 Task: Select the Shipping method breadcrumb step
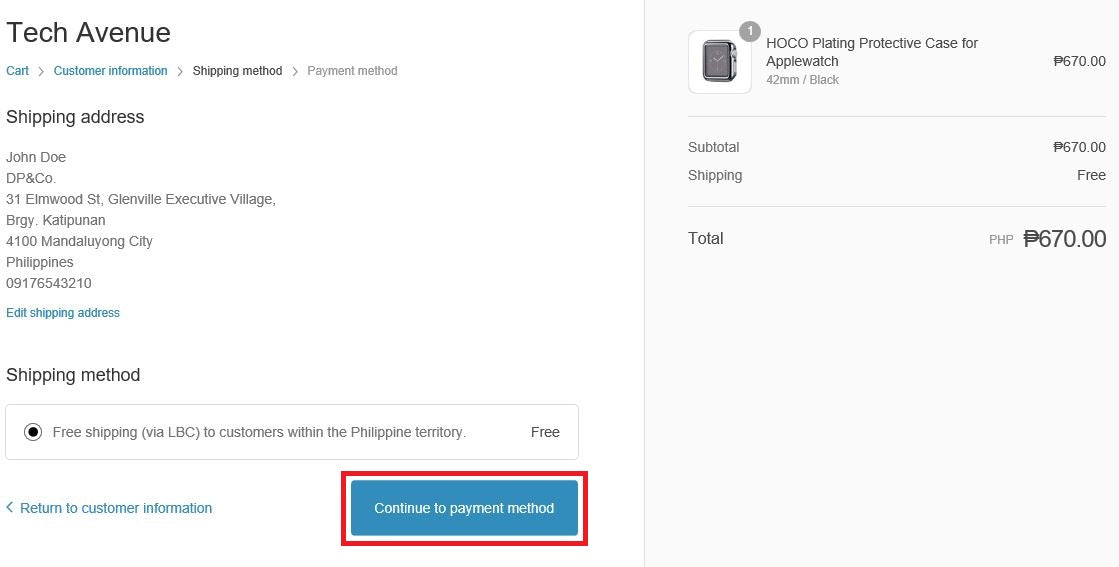pos(237,71)
